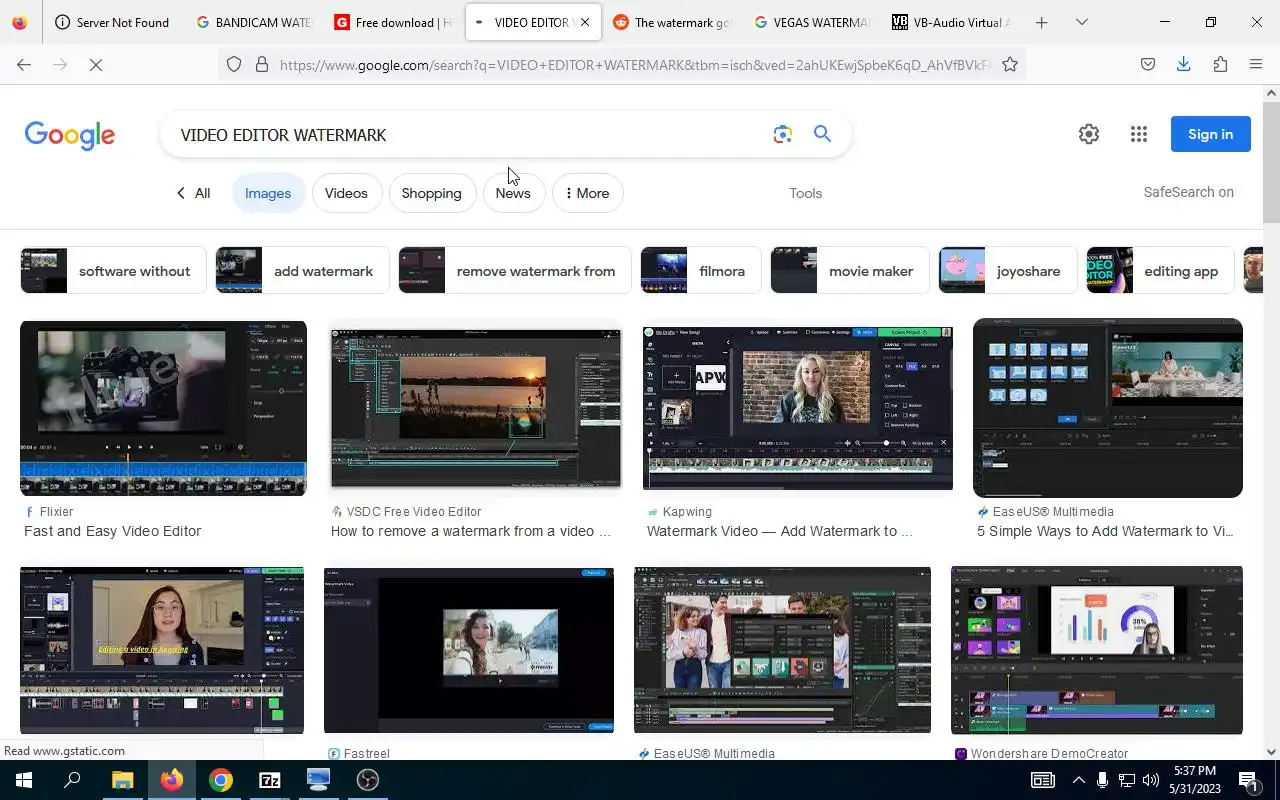The width and height of the screenshot is (1280, 800).
Task: Open the notification center icon
Action: point(1248,780)
